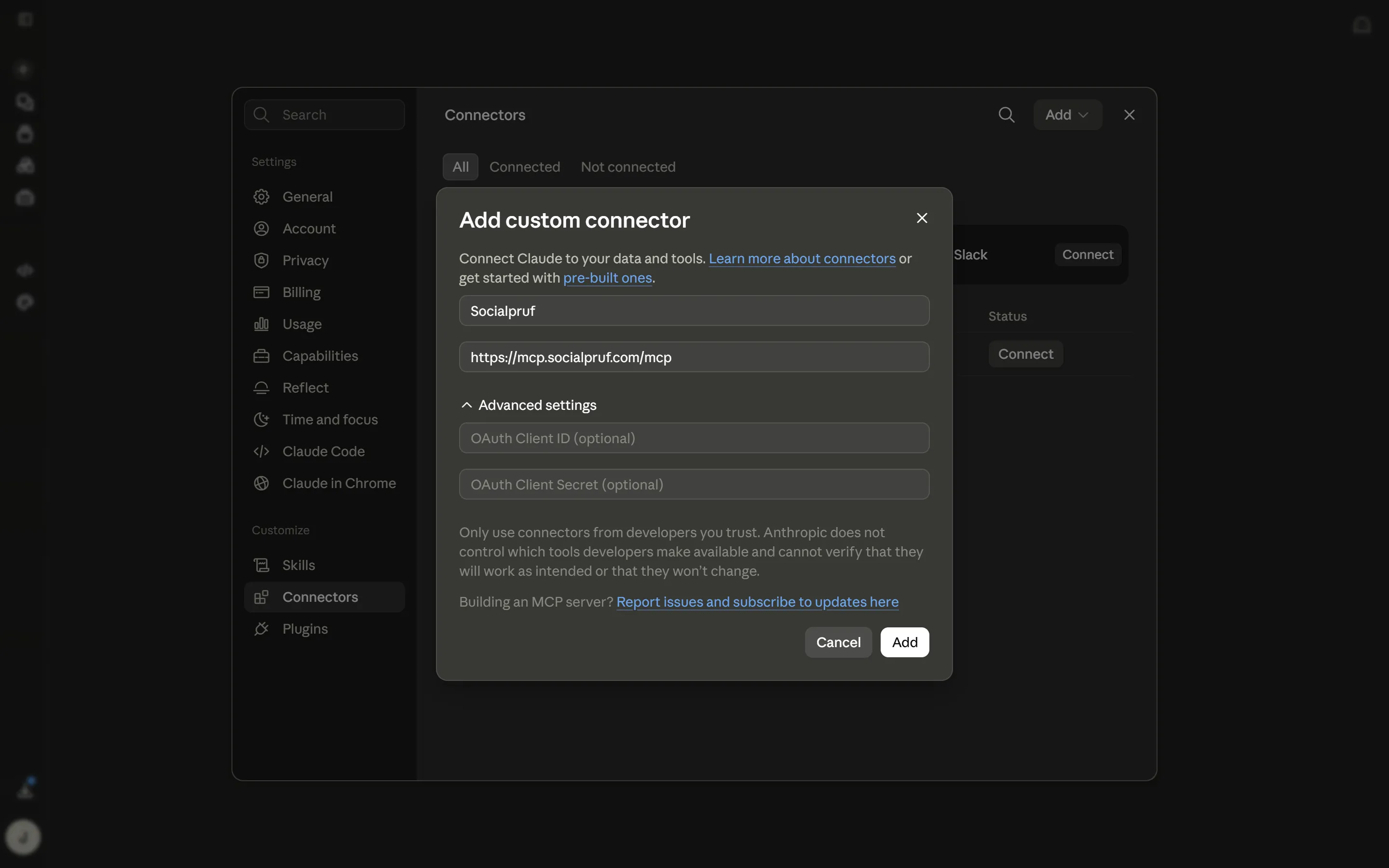Open Billing using the card icon

(261, 292)
